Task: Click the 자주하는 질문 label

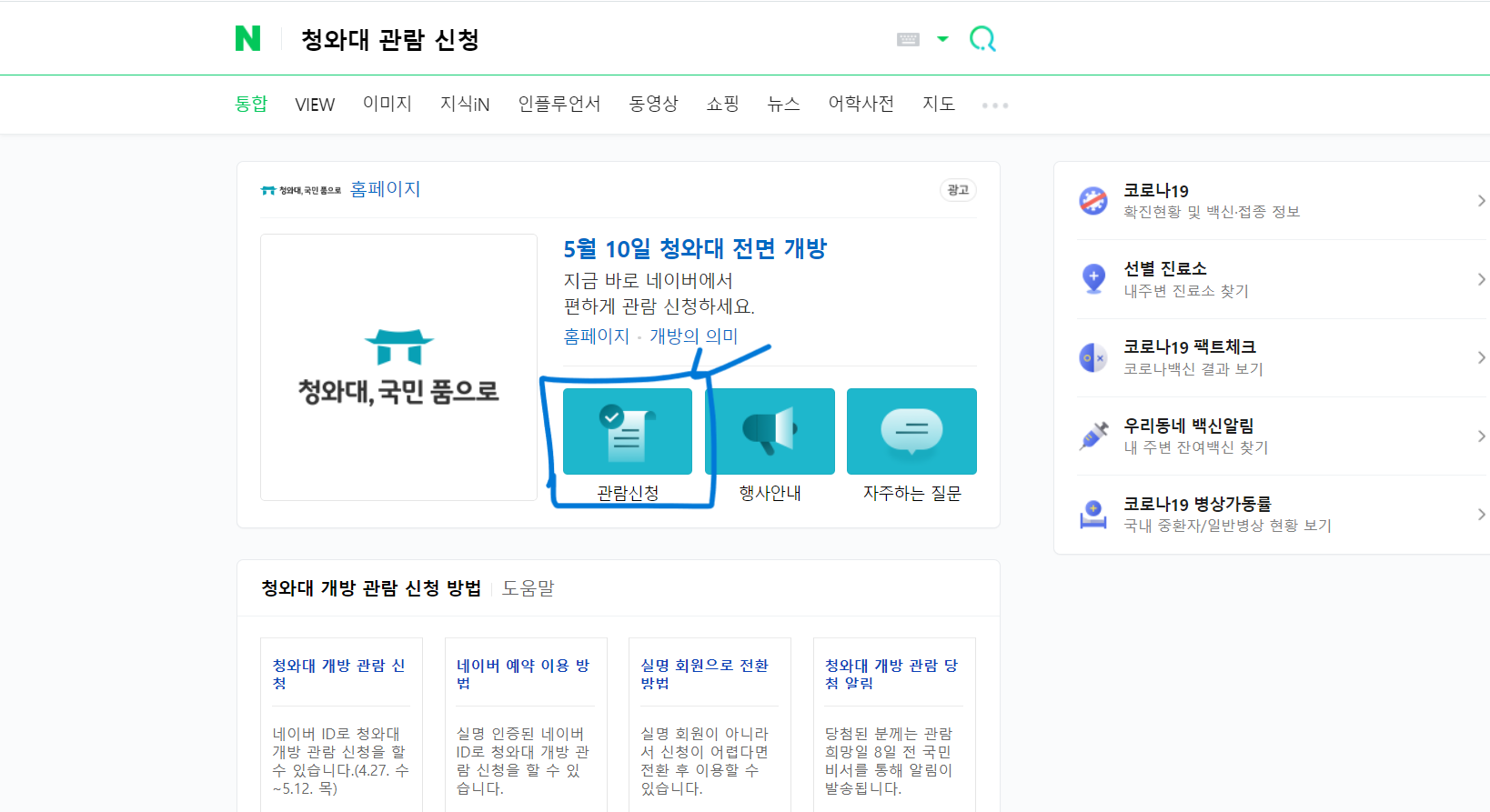Action: 911,493
